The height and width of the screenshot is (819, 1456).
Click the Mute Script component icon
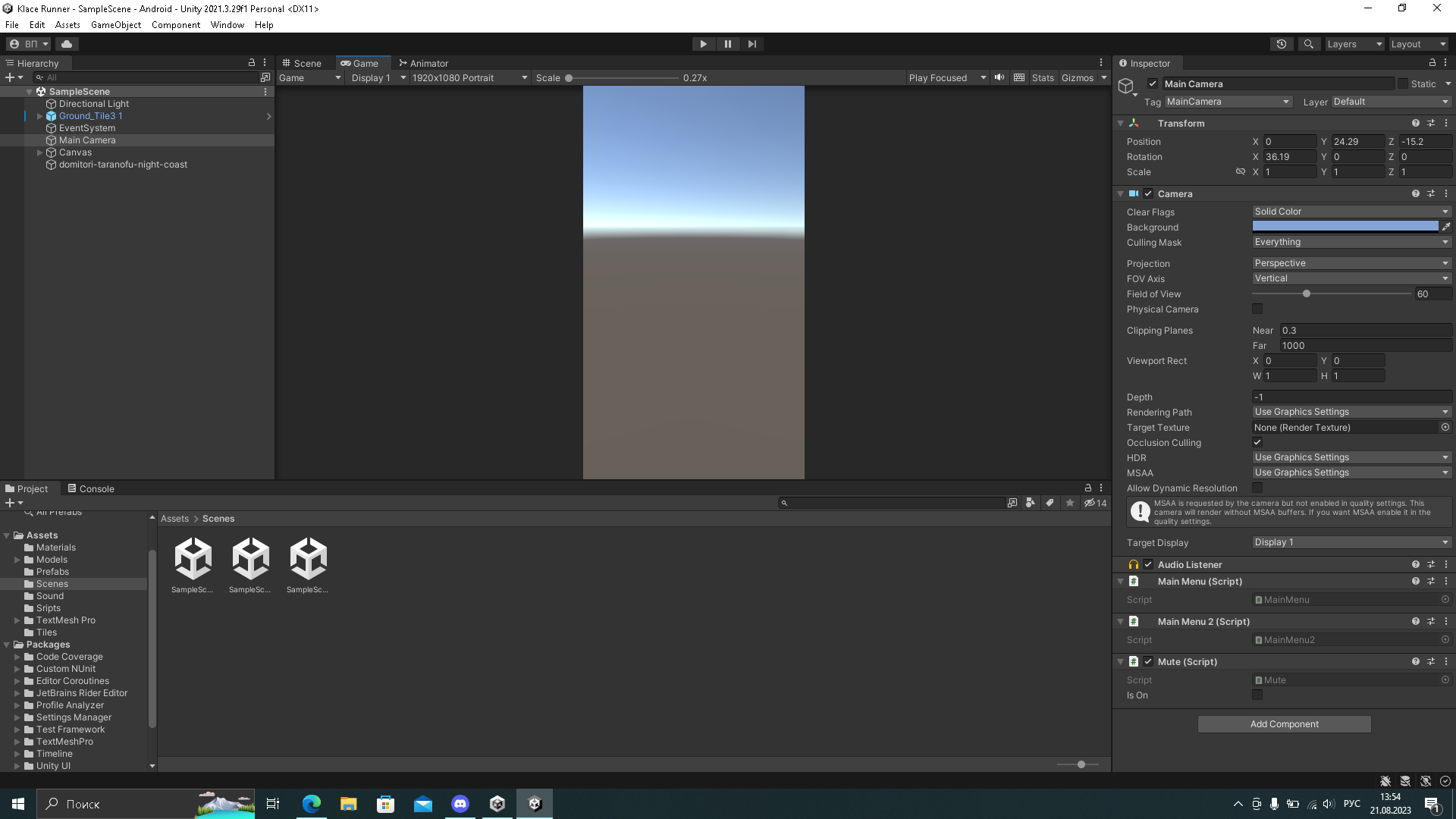[1133, 660]
